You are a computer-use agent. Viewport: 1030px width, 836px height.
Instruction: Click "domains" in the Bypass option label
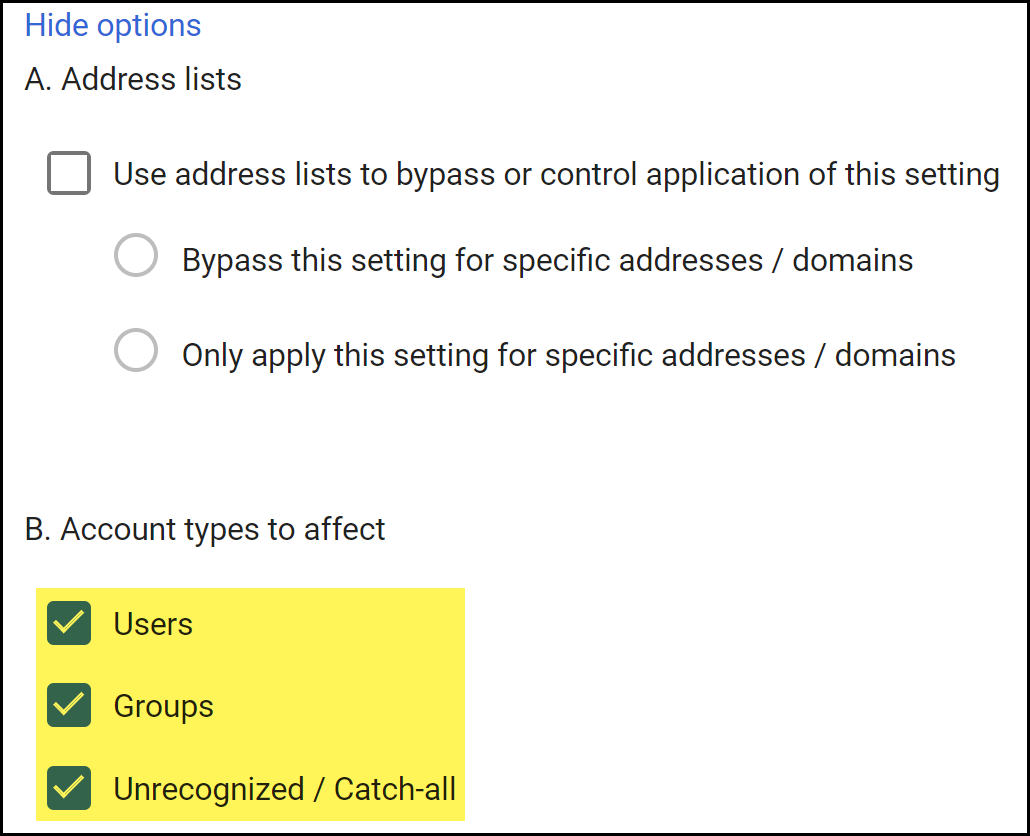pos(852,261)
